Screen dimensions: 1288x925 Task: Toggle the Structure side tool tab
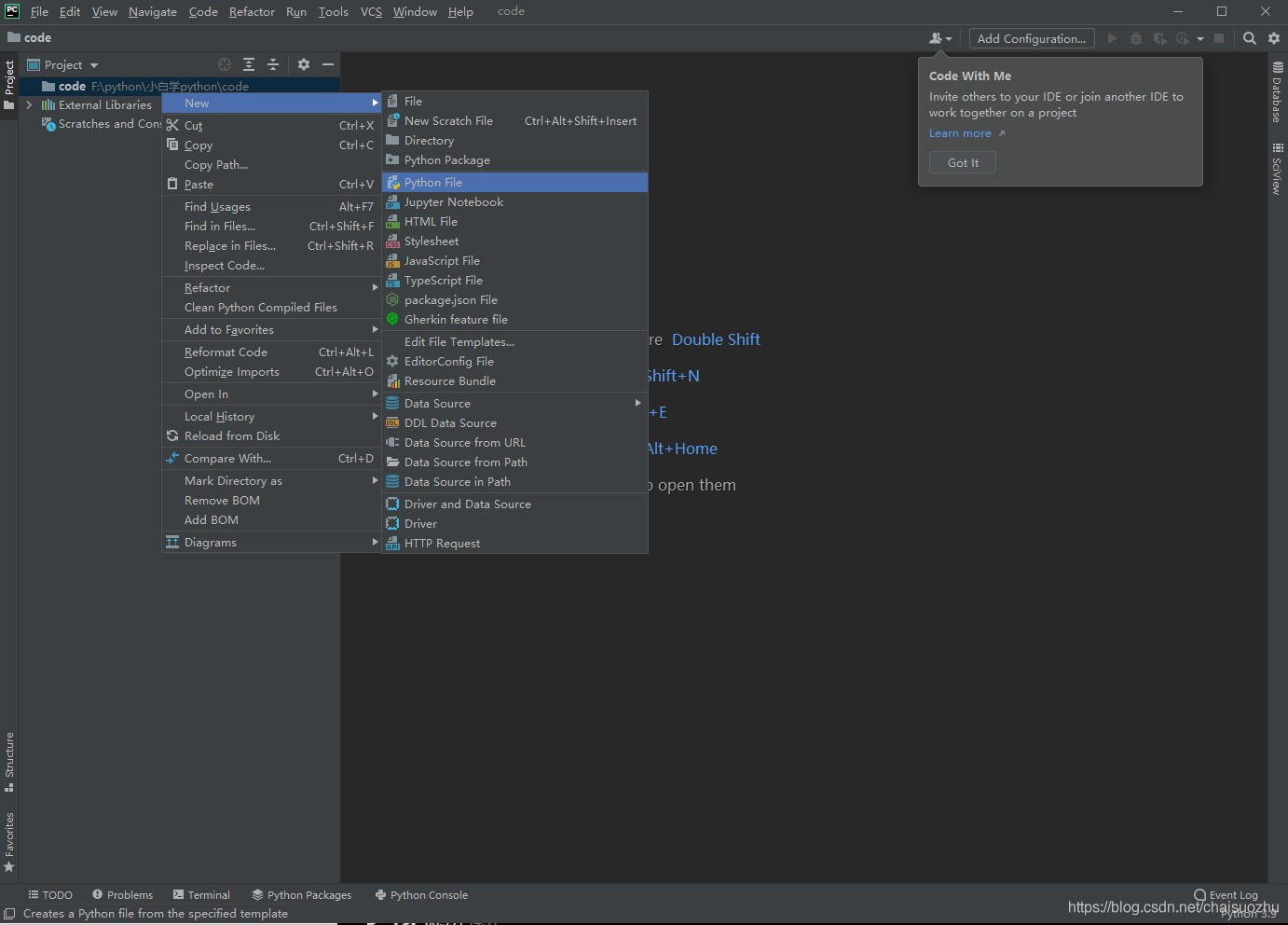9,762
